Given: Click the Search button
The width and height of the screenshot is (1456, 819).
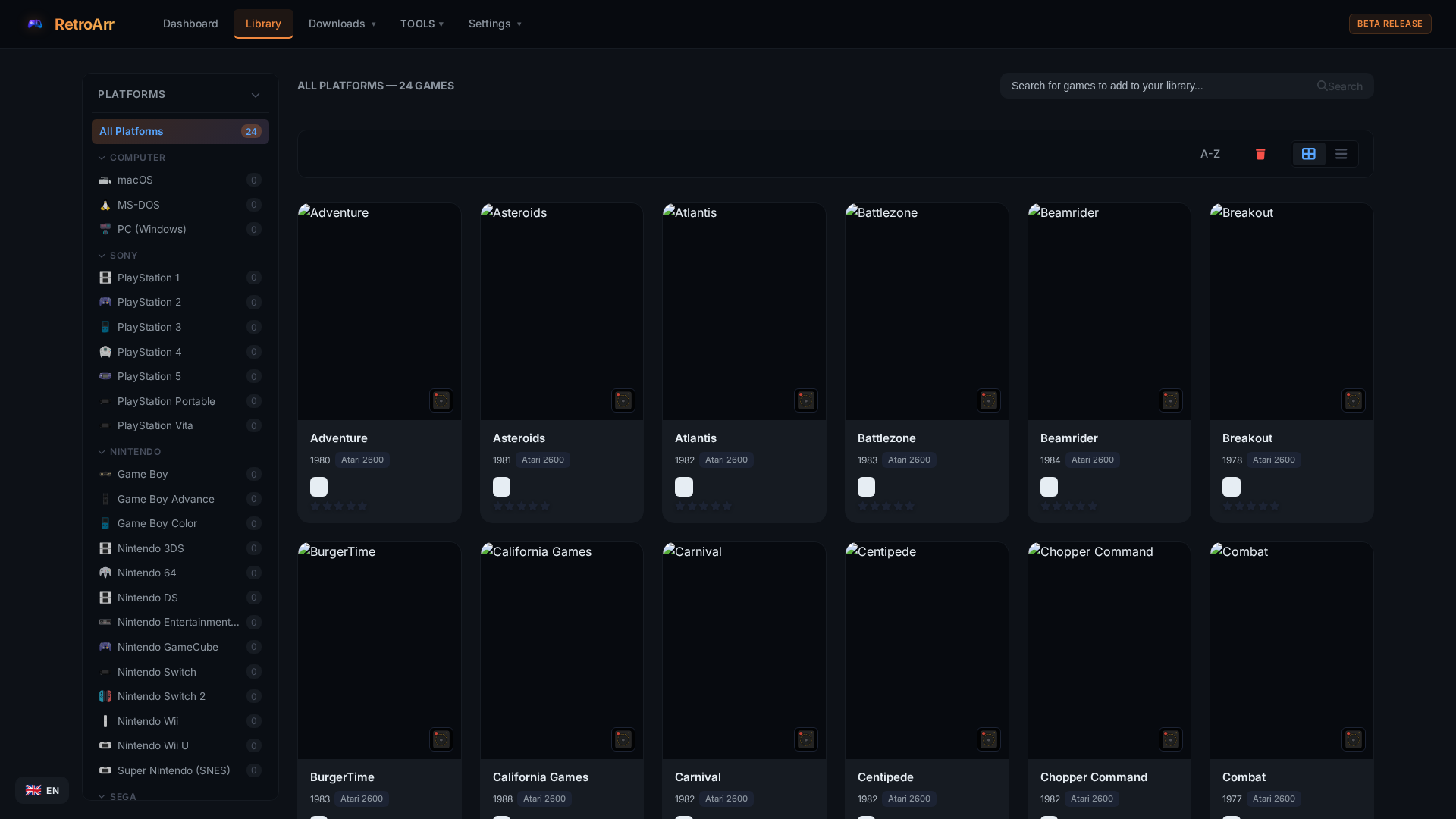Looking at the screenshot, I should click(1340, 86).
